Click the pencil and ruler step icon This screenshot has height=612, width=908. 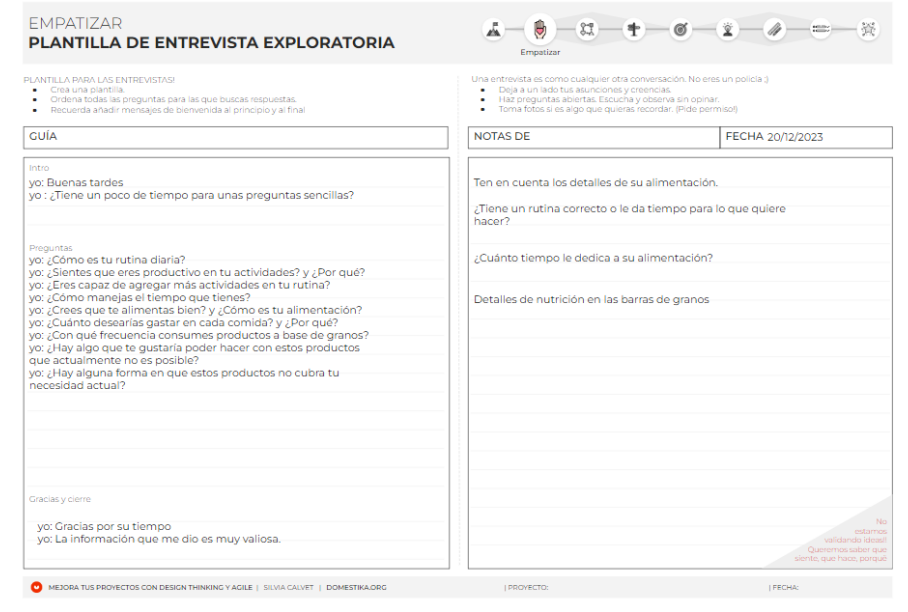click(x=775, y=30)
